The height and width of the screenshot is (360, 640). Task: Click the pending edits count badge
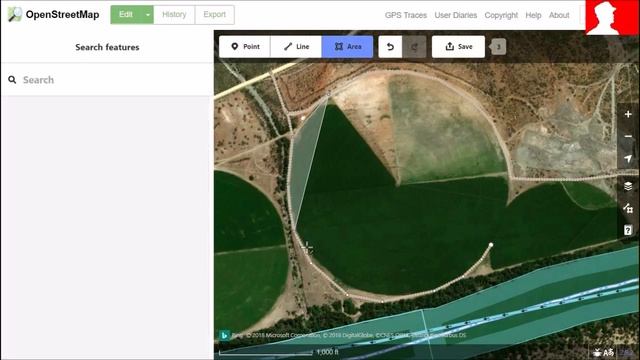click(498, 47)
